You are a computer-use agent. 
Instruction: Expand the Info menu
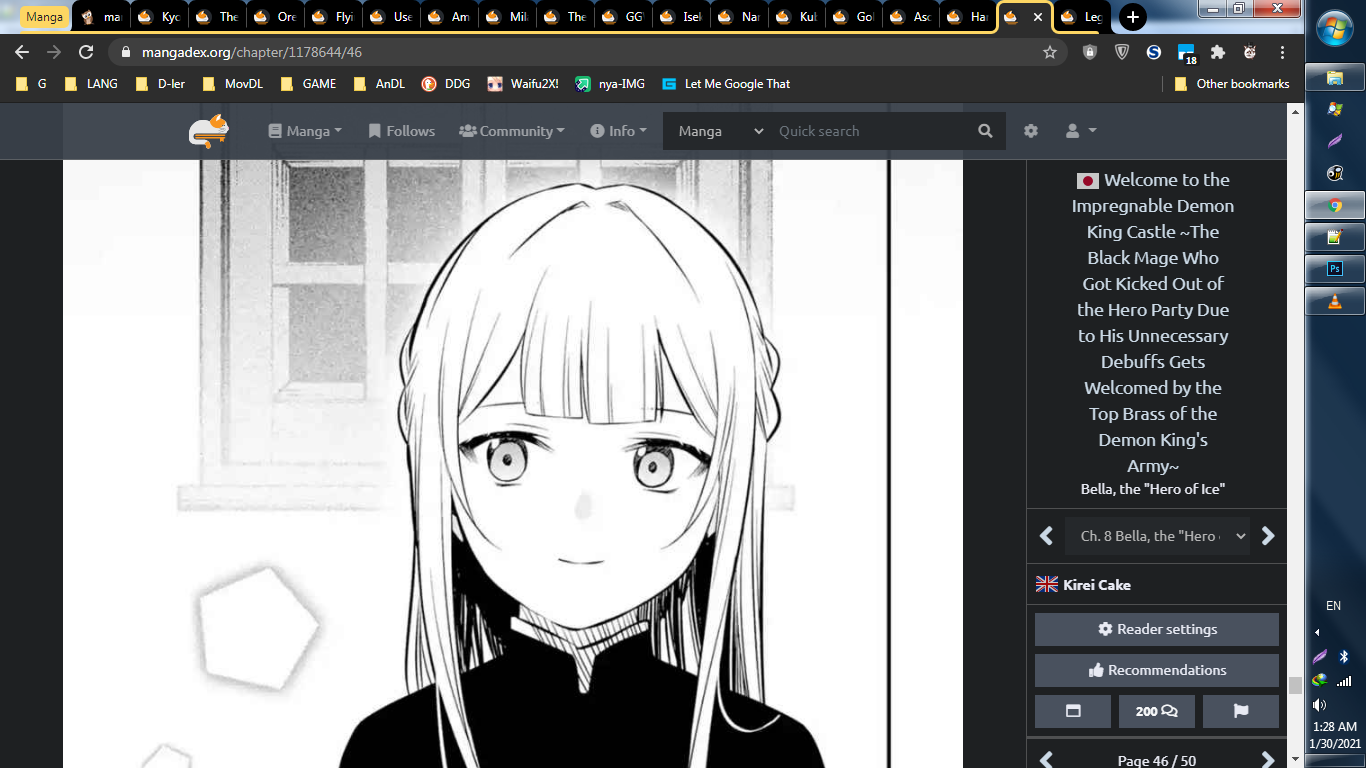(618, 131)
